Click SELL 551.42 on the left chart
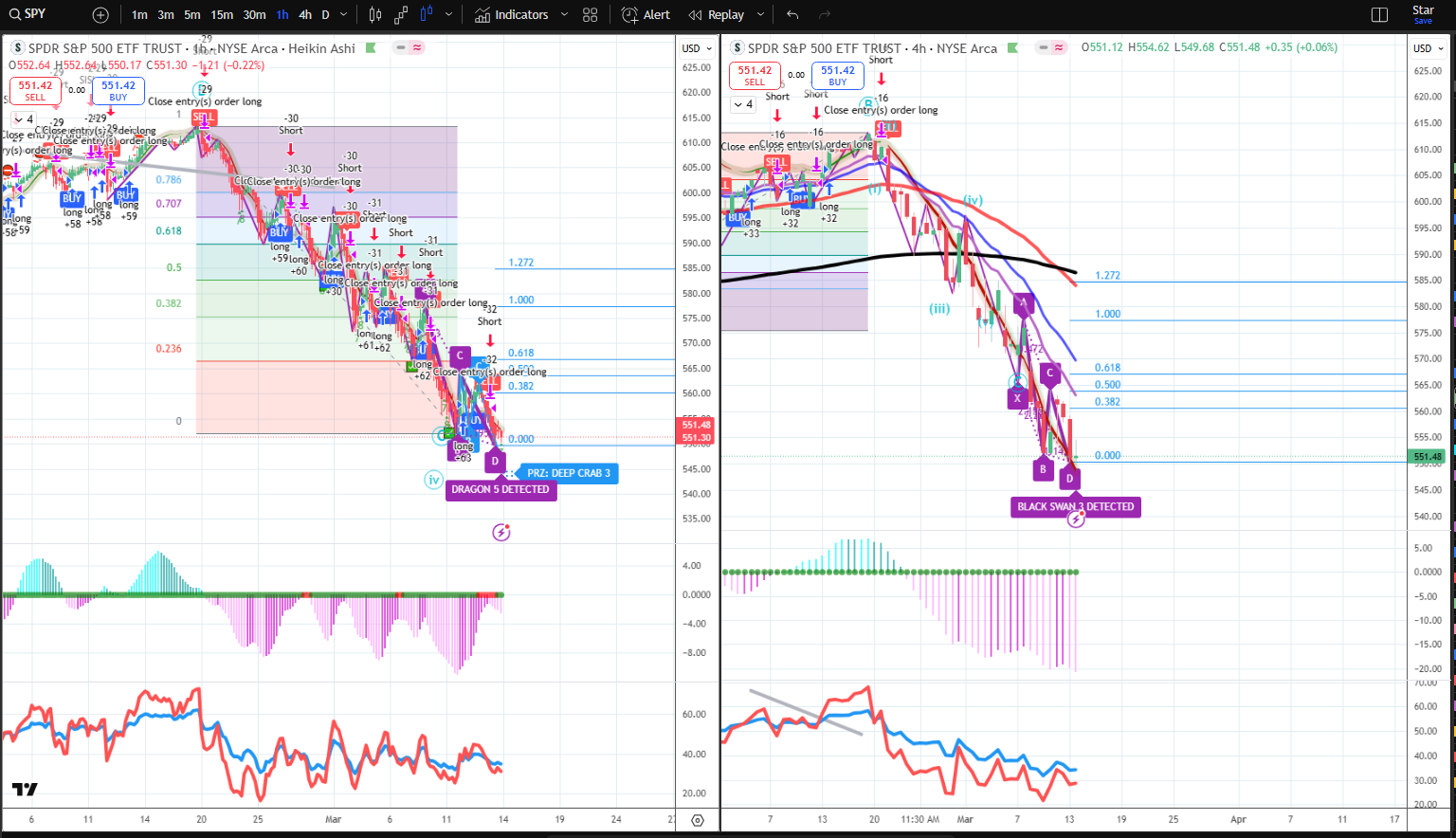 tap(35, 90)
